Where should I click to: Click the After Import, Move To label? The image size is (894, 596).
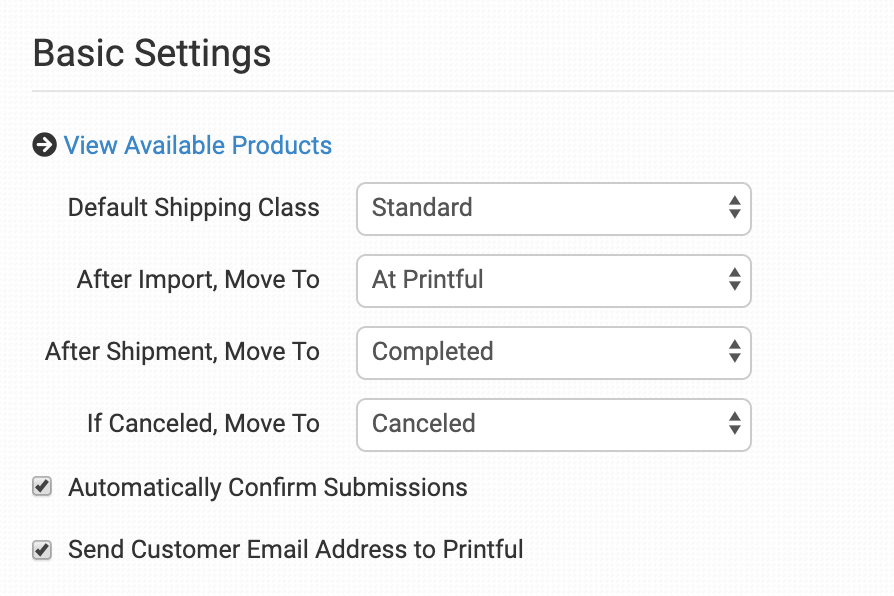tap(198, 280)
